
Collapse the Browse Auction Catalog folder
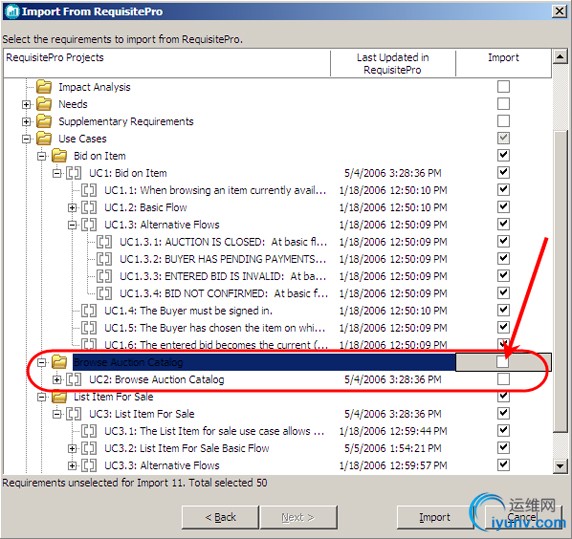point(42,362)
